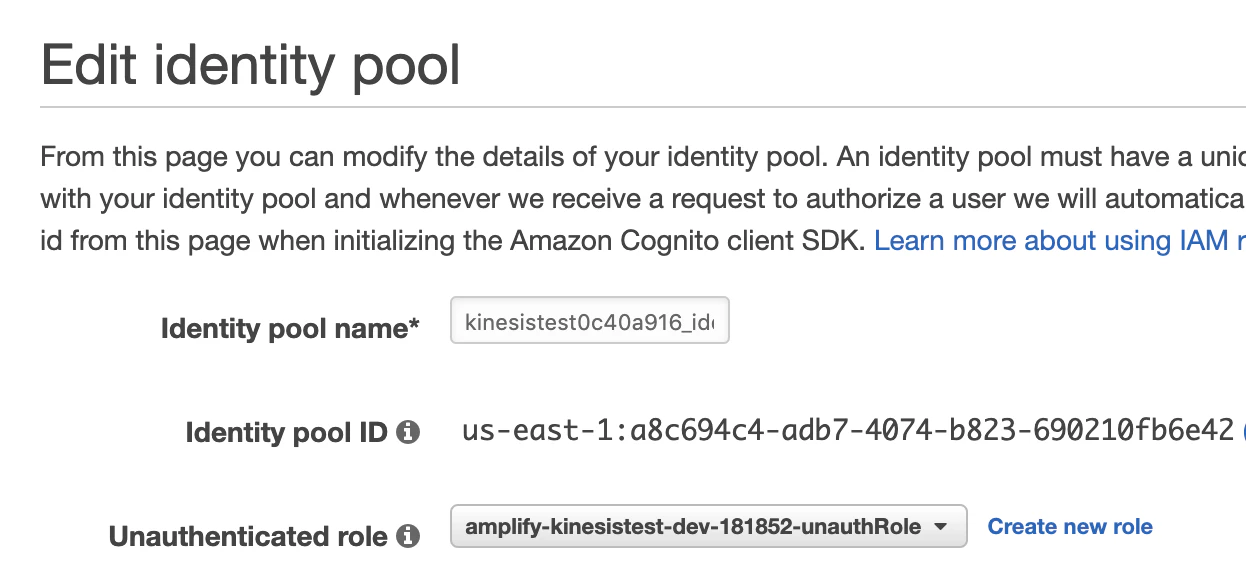The image size is (1246, 574).
Task: Click the Edit identity pool heading
Action: (251, 66)
